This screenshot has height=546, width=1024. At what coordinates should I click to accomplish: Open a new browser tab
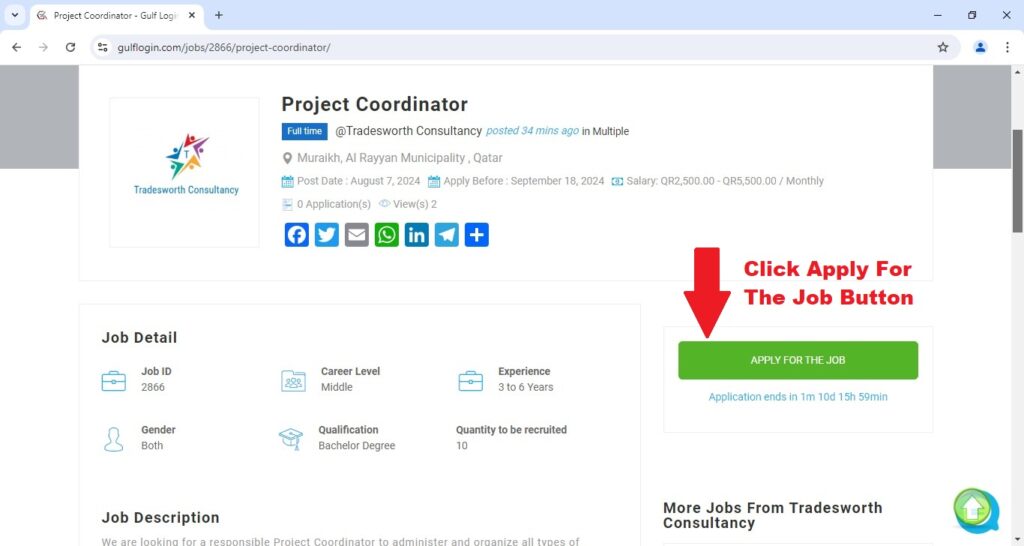coord(219,15)
